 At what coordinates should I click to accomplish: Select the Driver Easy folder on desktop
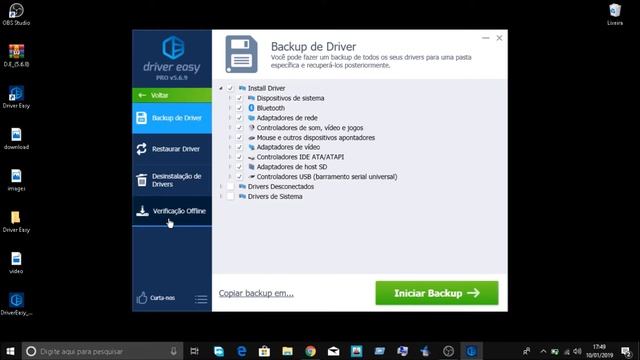click(x=16, y=221)
